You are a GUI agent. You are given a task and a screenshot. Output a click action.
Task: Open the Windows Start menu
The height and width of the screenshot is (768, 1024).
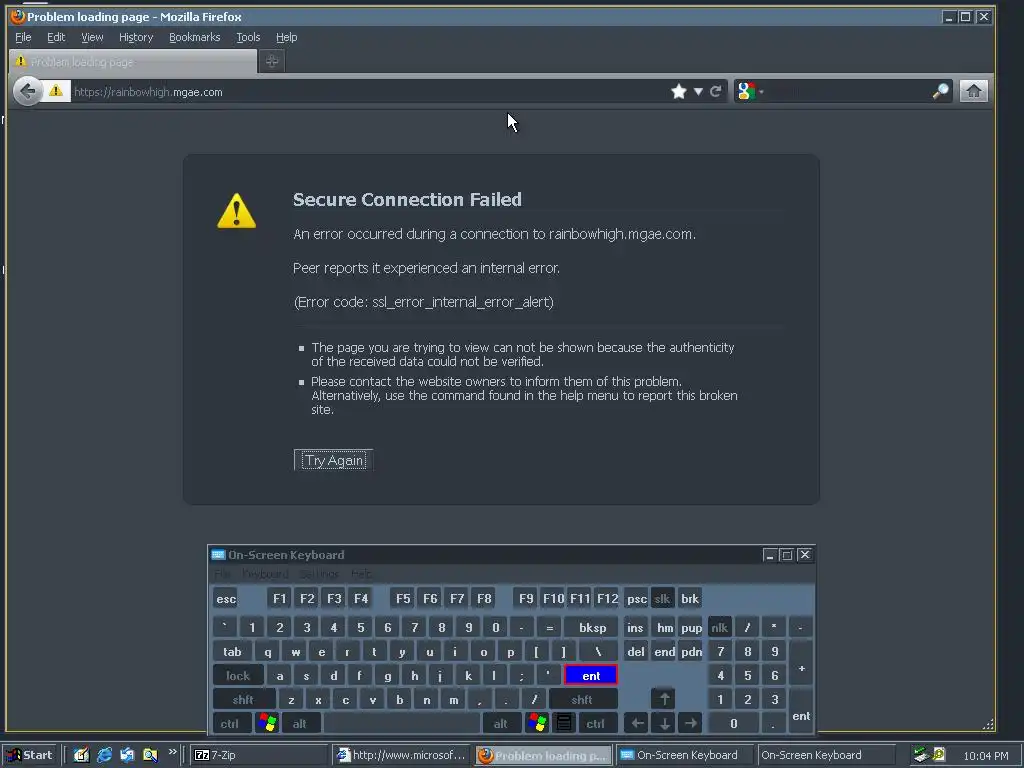(30, 755)
